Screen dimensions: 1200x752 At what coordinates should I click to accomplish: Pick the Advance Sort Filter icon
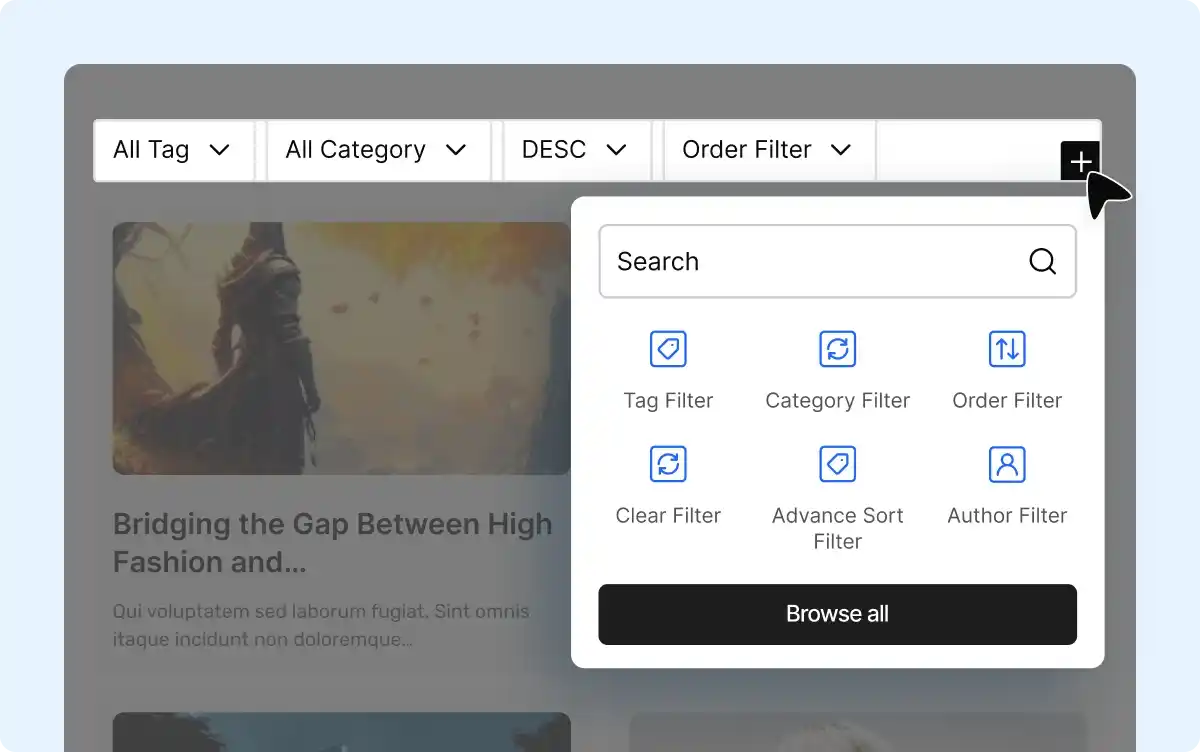(x=837, y=464)
